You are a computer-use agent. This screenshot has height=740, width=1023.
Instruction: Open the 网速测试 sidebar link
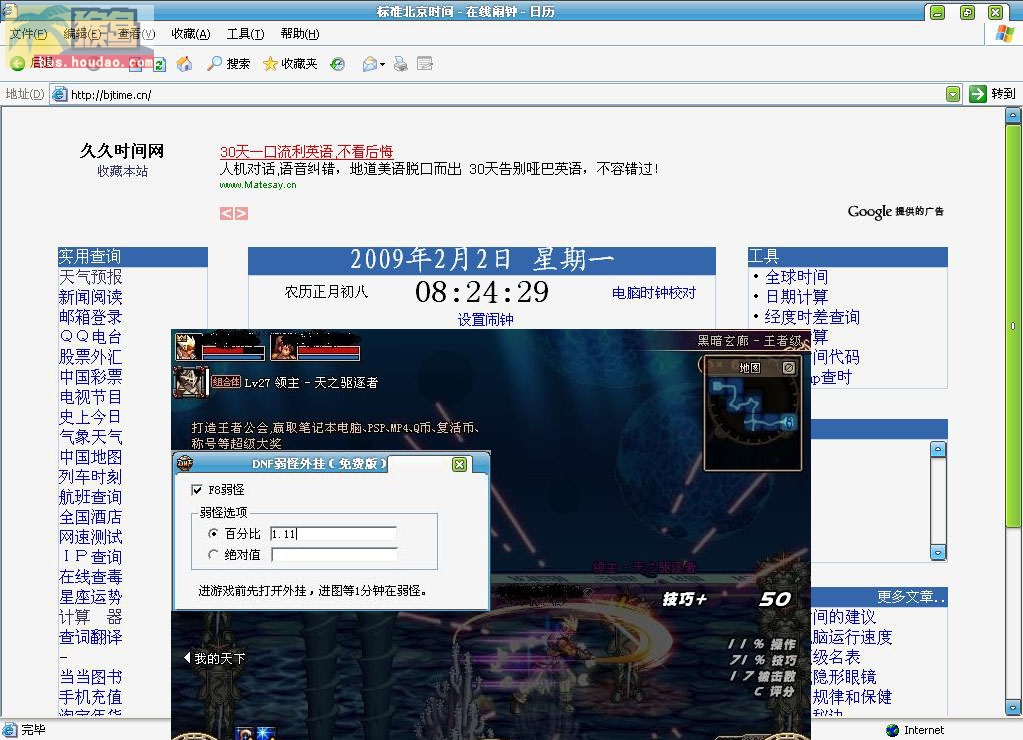click(91, 537)
